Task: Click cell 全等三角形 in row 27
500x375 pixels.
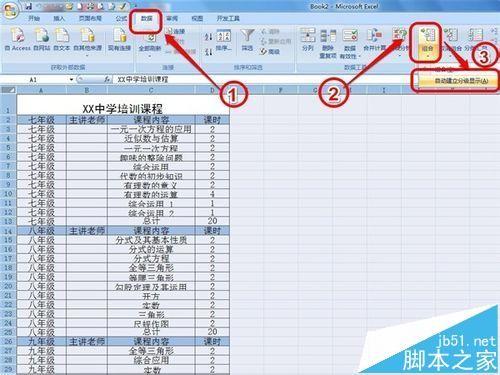Action: pyautogui.click(x=151, y=351)
